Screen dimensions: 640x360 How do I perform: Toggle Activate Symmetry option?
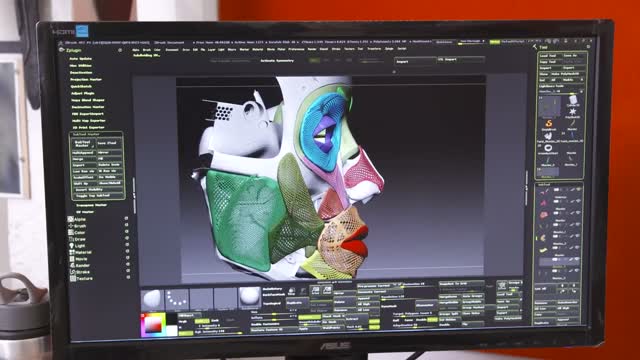pyautogui.click(x=277, y=61)
